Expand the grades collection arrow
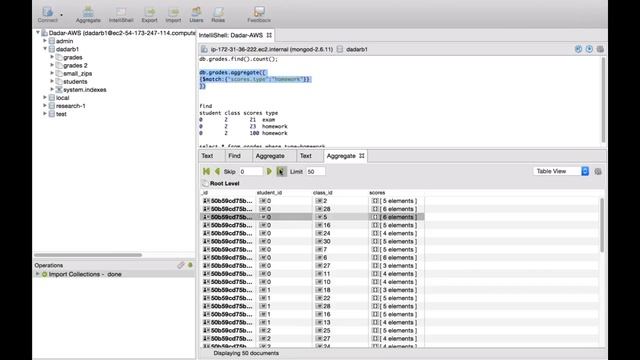 click(x=52, y=57)
